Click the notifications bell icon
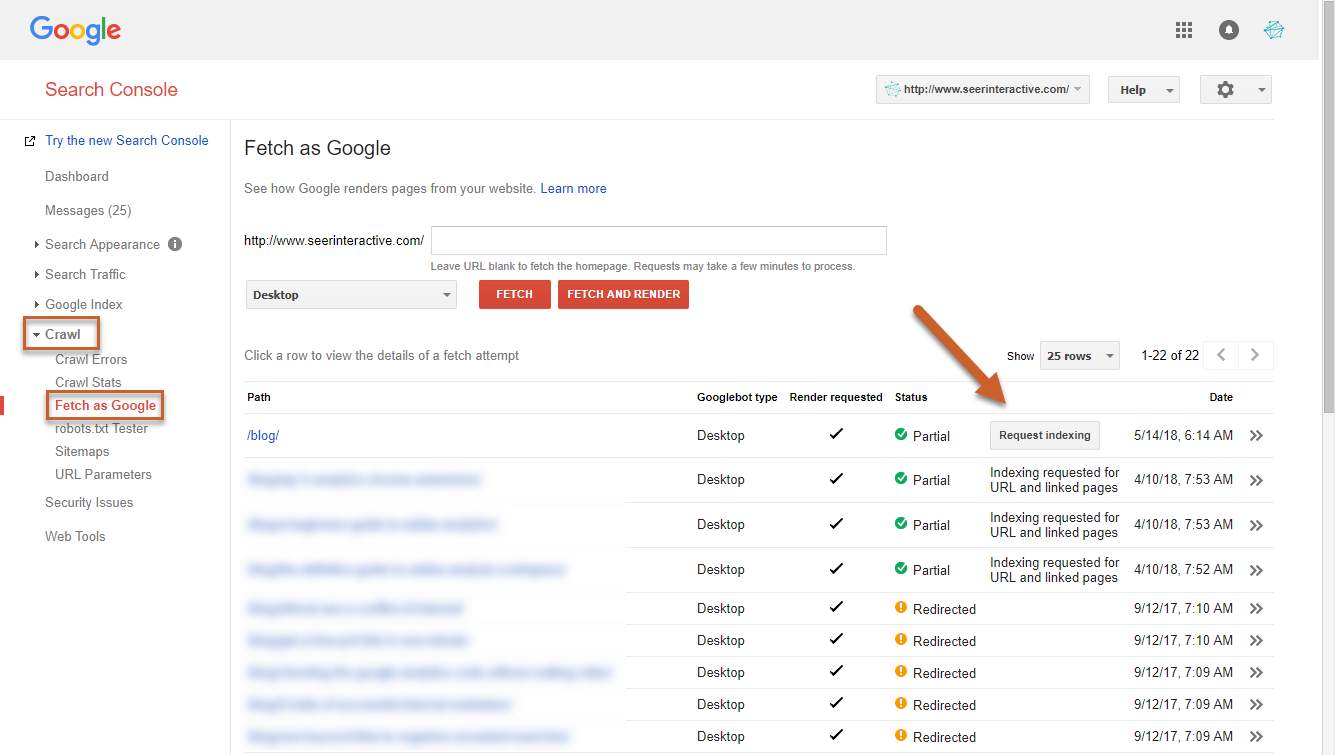 pos(1228,30)
